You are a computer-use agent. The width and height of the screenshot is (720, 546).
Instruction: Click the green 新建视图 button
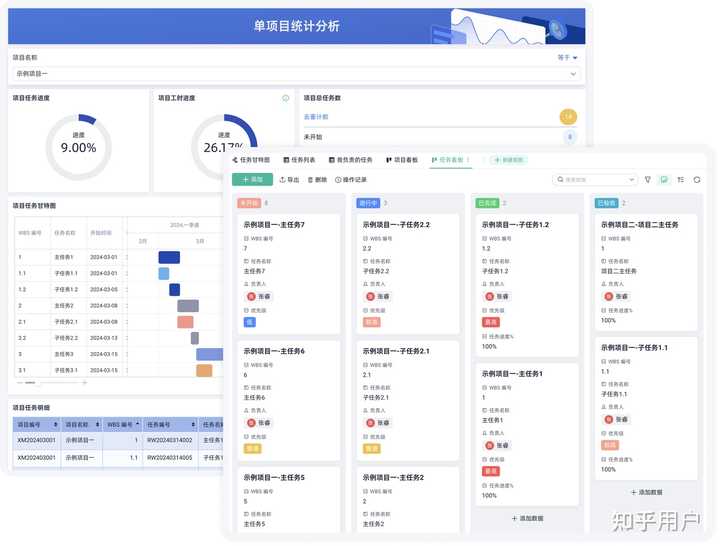coord(509,160)
